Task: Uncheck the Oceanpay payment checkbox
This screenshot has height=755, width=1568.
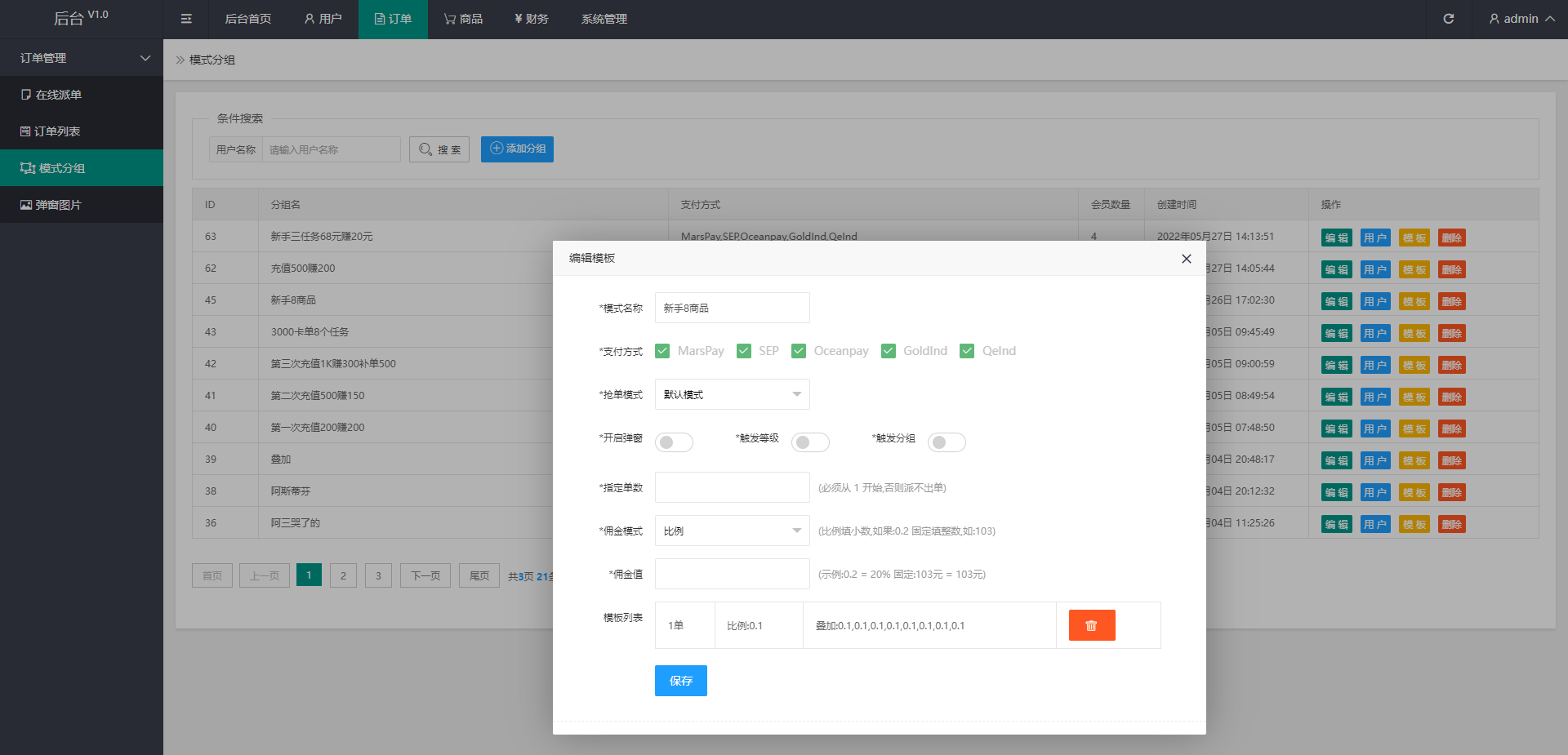Action: (x=799, y=351)
